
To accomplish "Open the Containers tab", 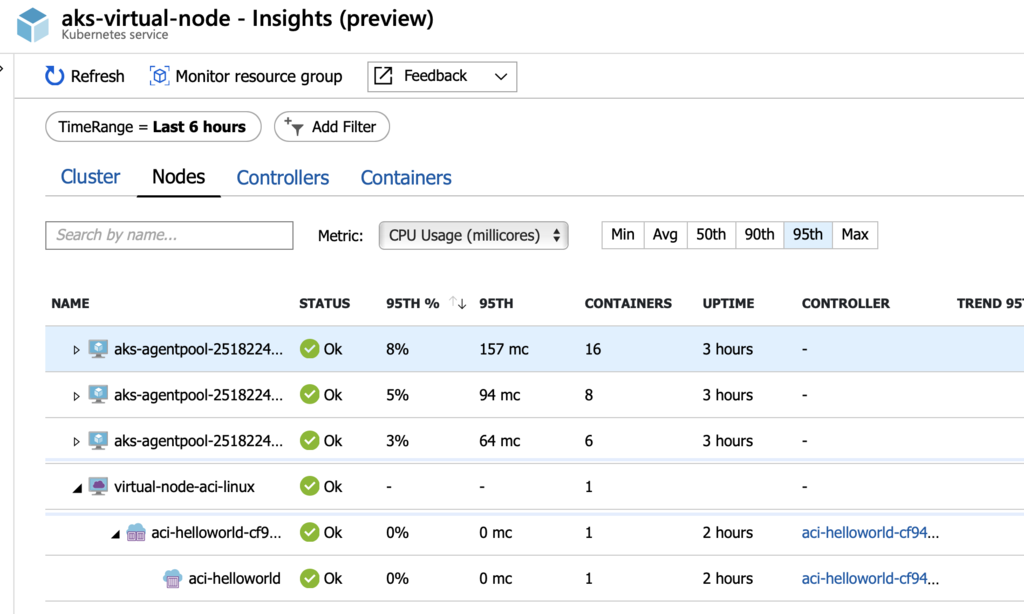I will (x=406, y=178).
